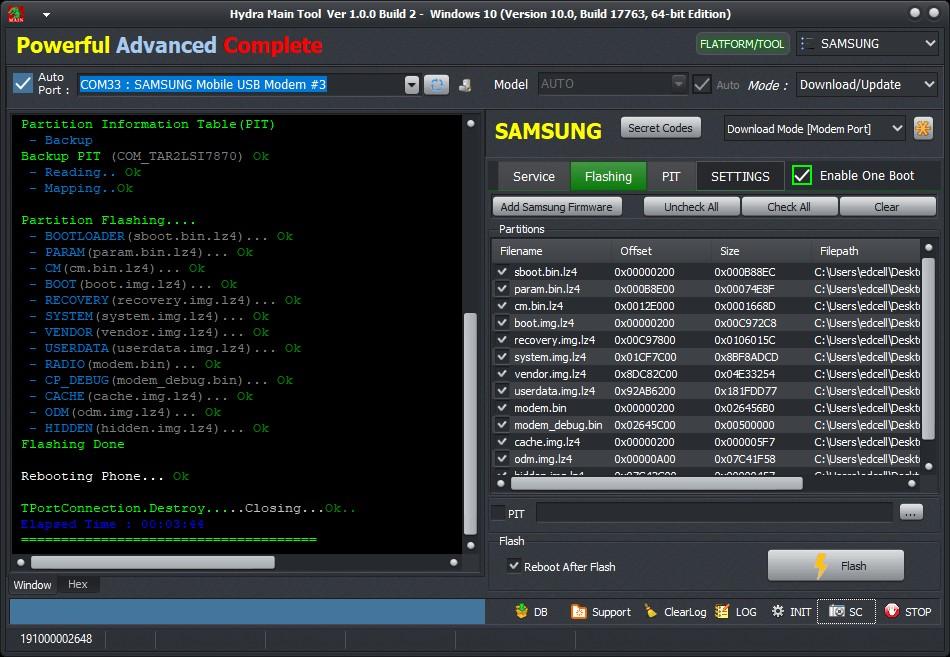
Task: Clear the log with ClearLog broom icon
Action: pos(651,611)
